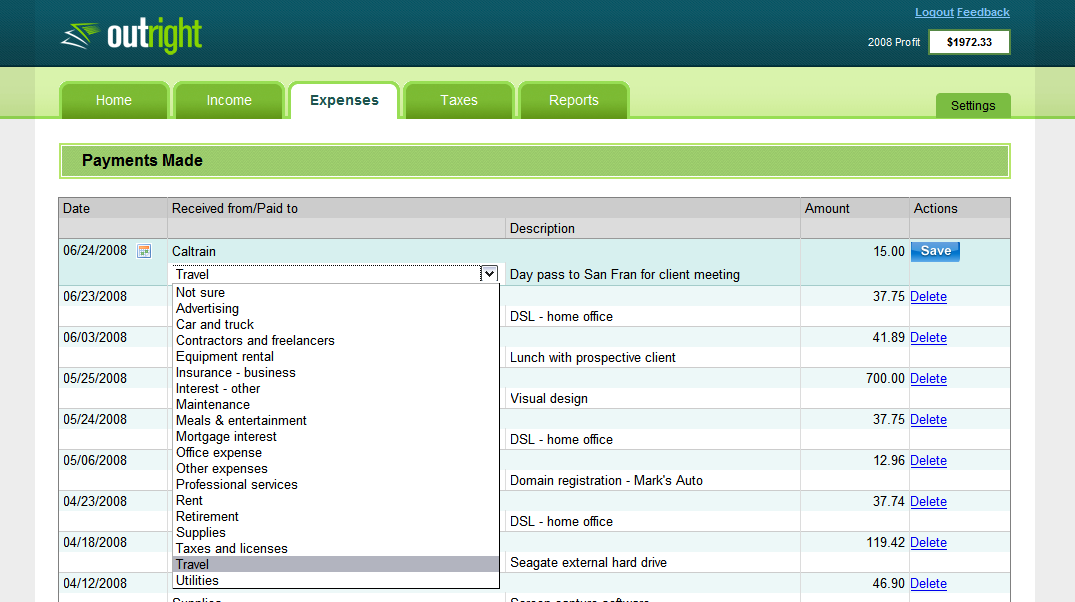
Task: Pick Other expenses category
Action: 335,468
